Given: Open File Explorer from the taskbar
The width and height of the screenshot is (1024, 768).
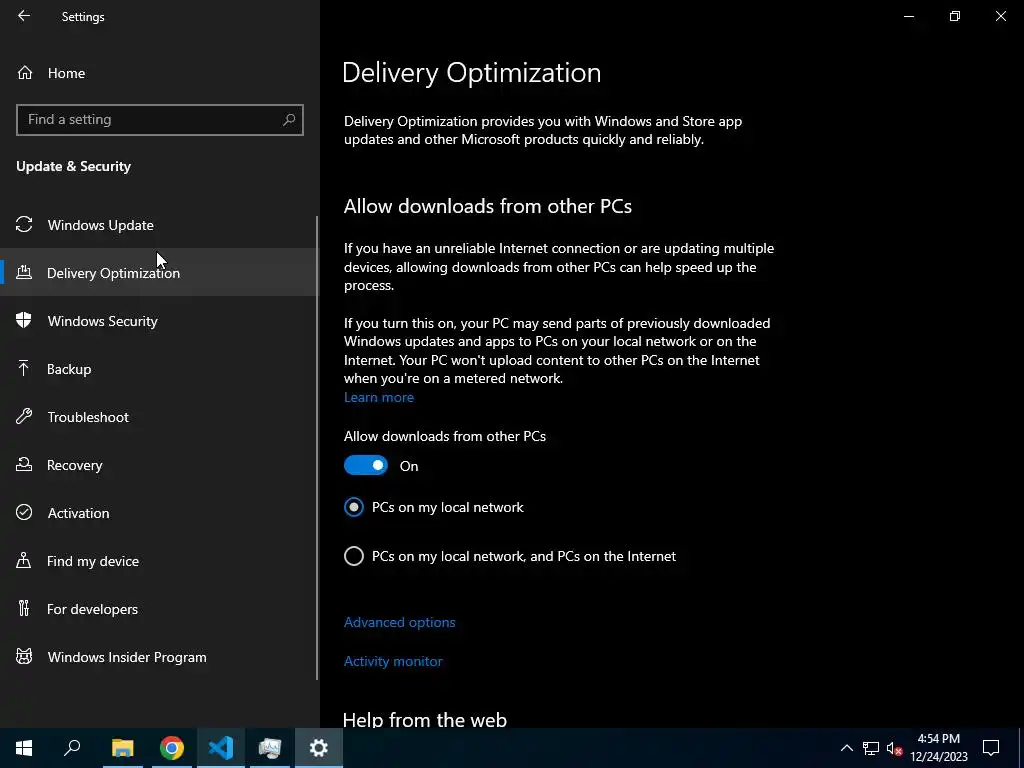Looking at the screenshot, I should (122, 748).
